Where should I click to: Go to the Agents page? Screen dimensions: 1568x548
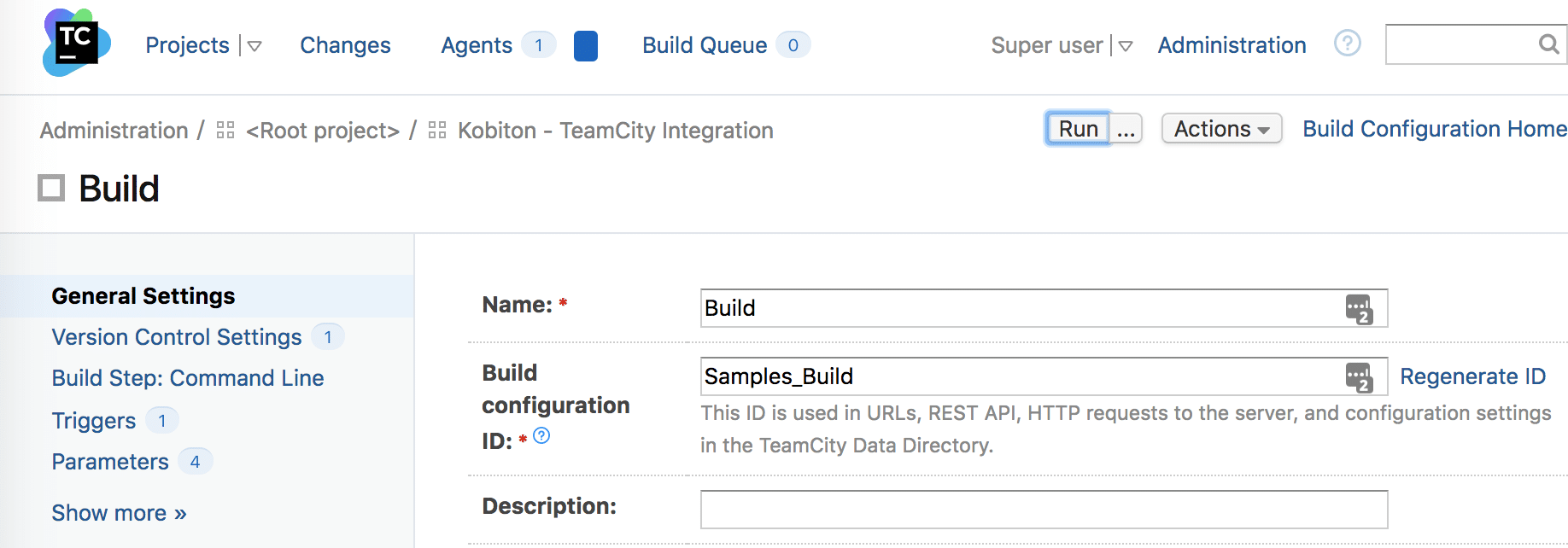(x=477, y=45)
